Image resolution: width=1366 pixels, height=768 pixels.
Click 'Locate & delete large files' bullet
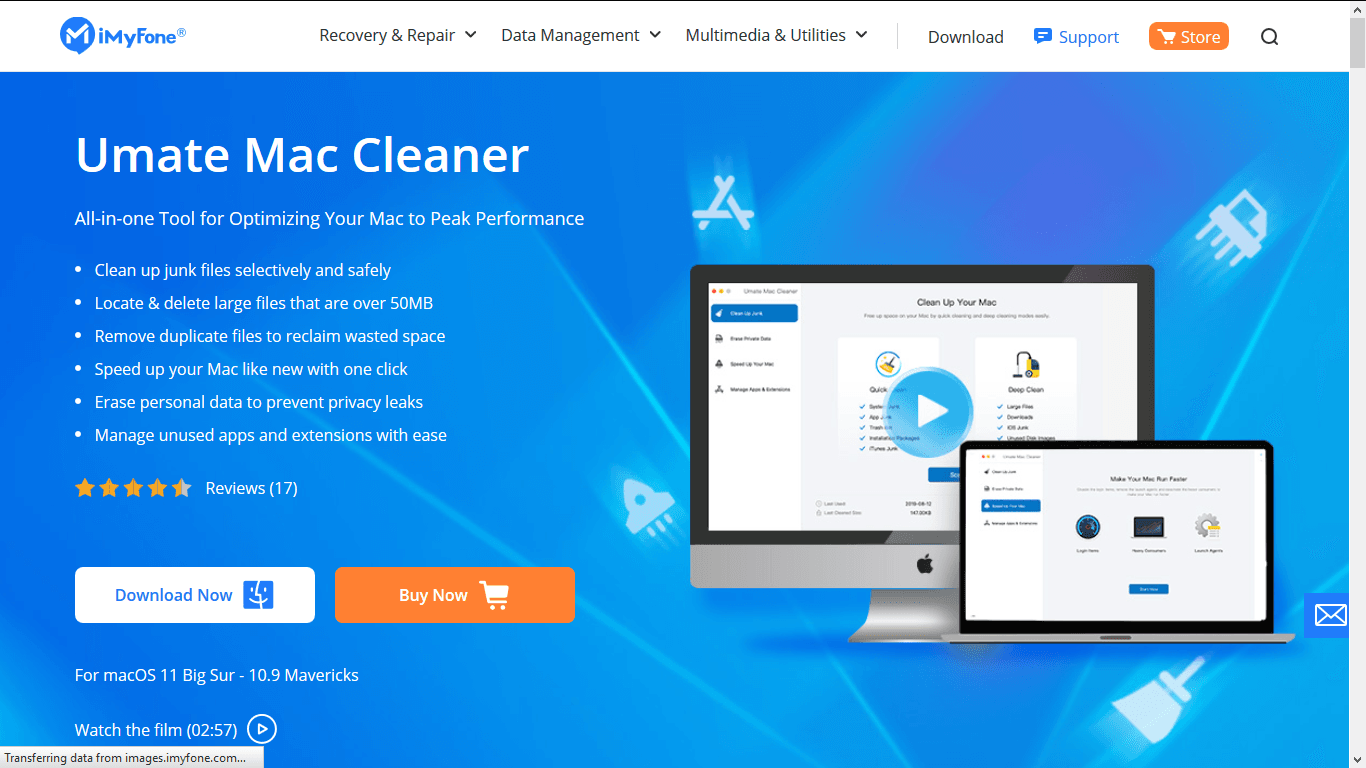click(264, 303)
